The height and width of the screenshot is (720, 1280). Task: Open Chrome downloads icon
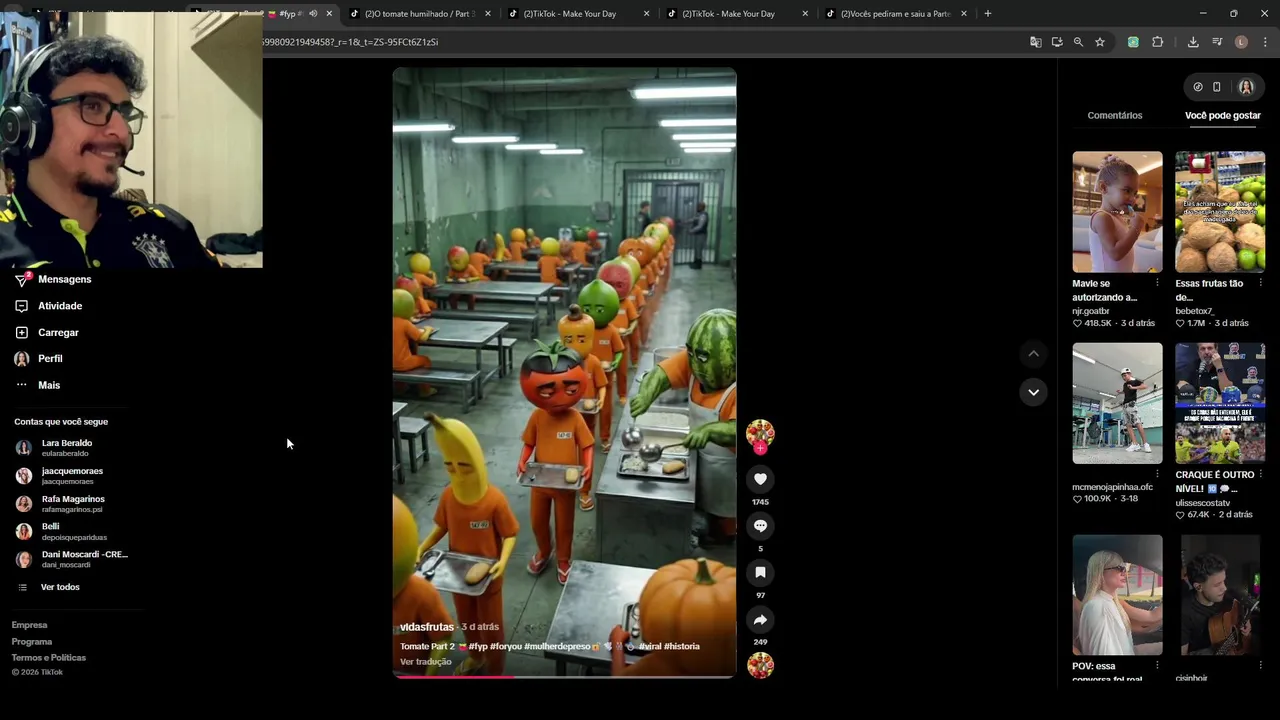point(1193,42)
